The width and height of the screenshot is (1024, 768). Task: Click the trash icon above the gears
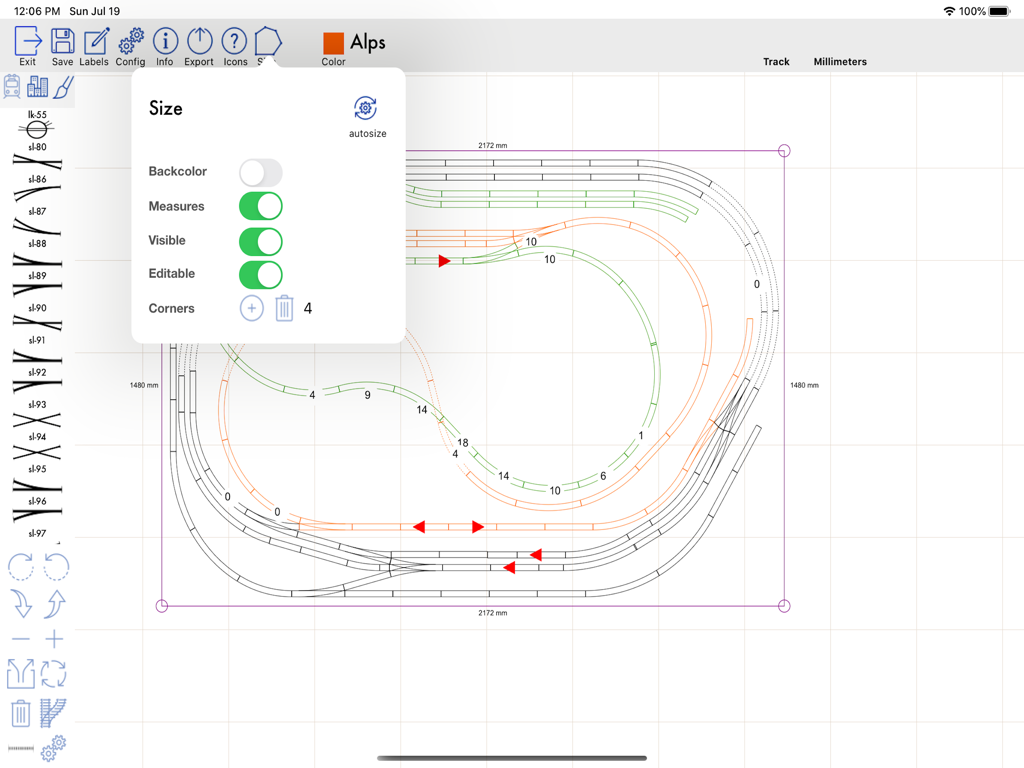tap(21, 713)
